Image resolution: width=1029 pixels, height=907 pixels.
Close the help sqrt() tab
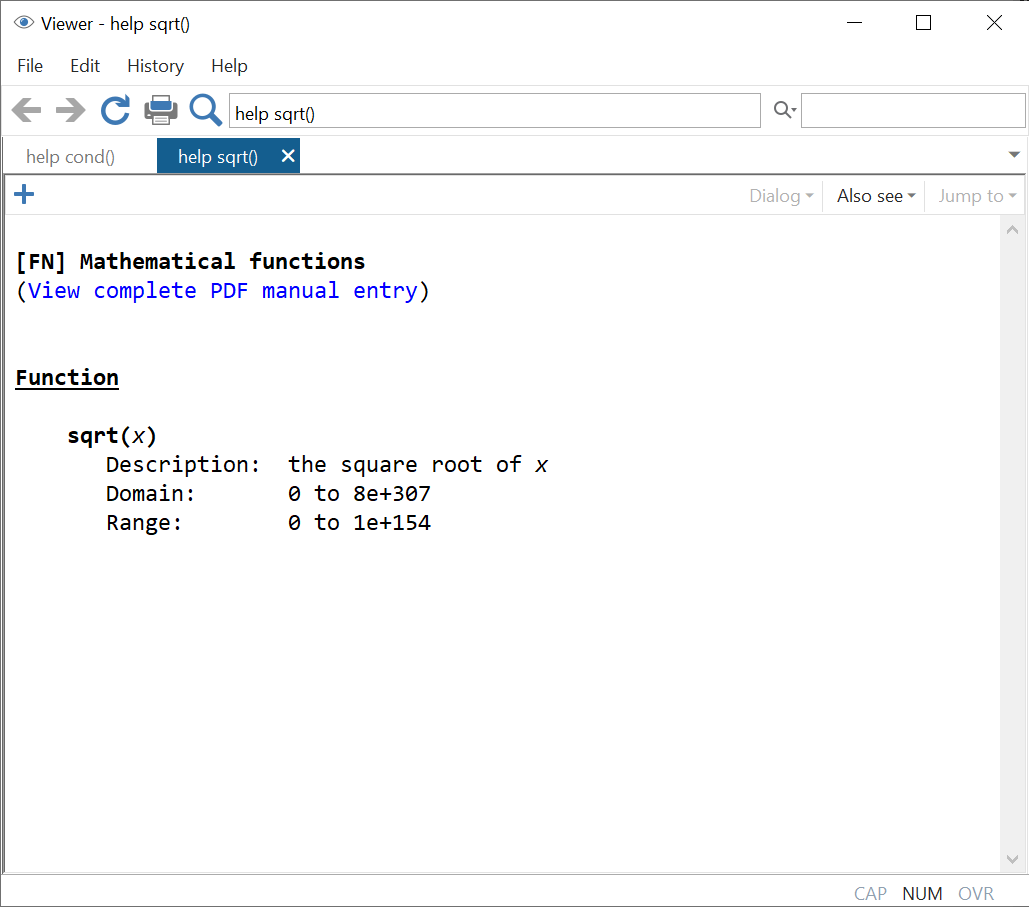(288, 156)
